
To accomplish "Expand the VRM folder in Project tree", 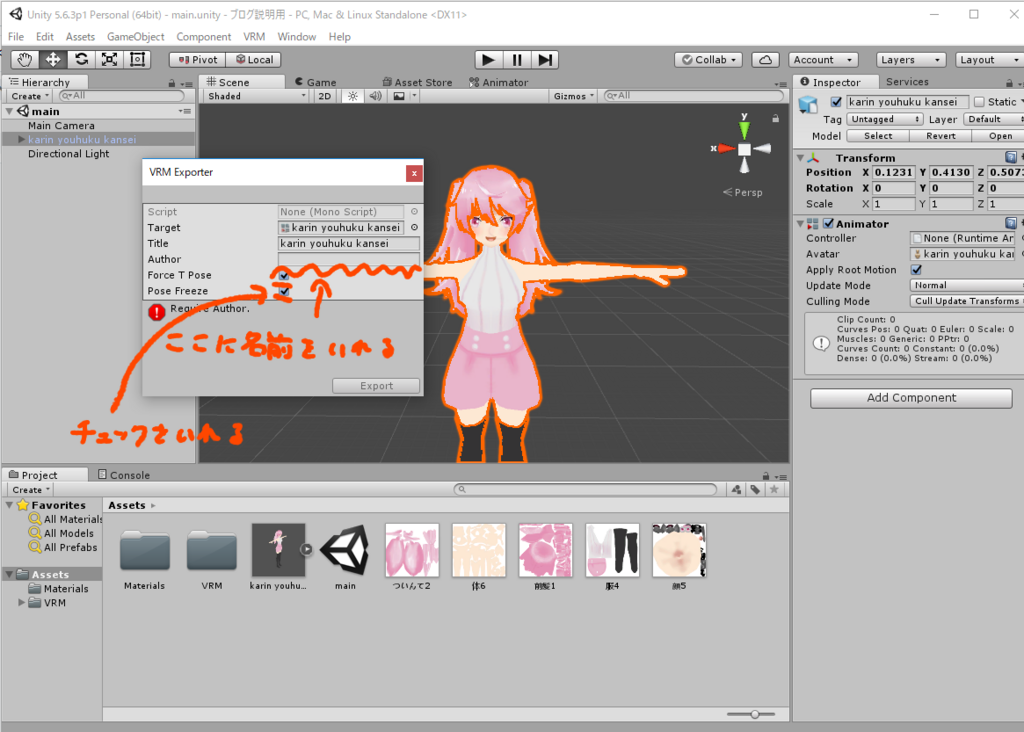I will (x=22, y=603).
